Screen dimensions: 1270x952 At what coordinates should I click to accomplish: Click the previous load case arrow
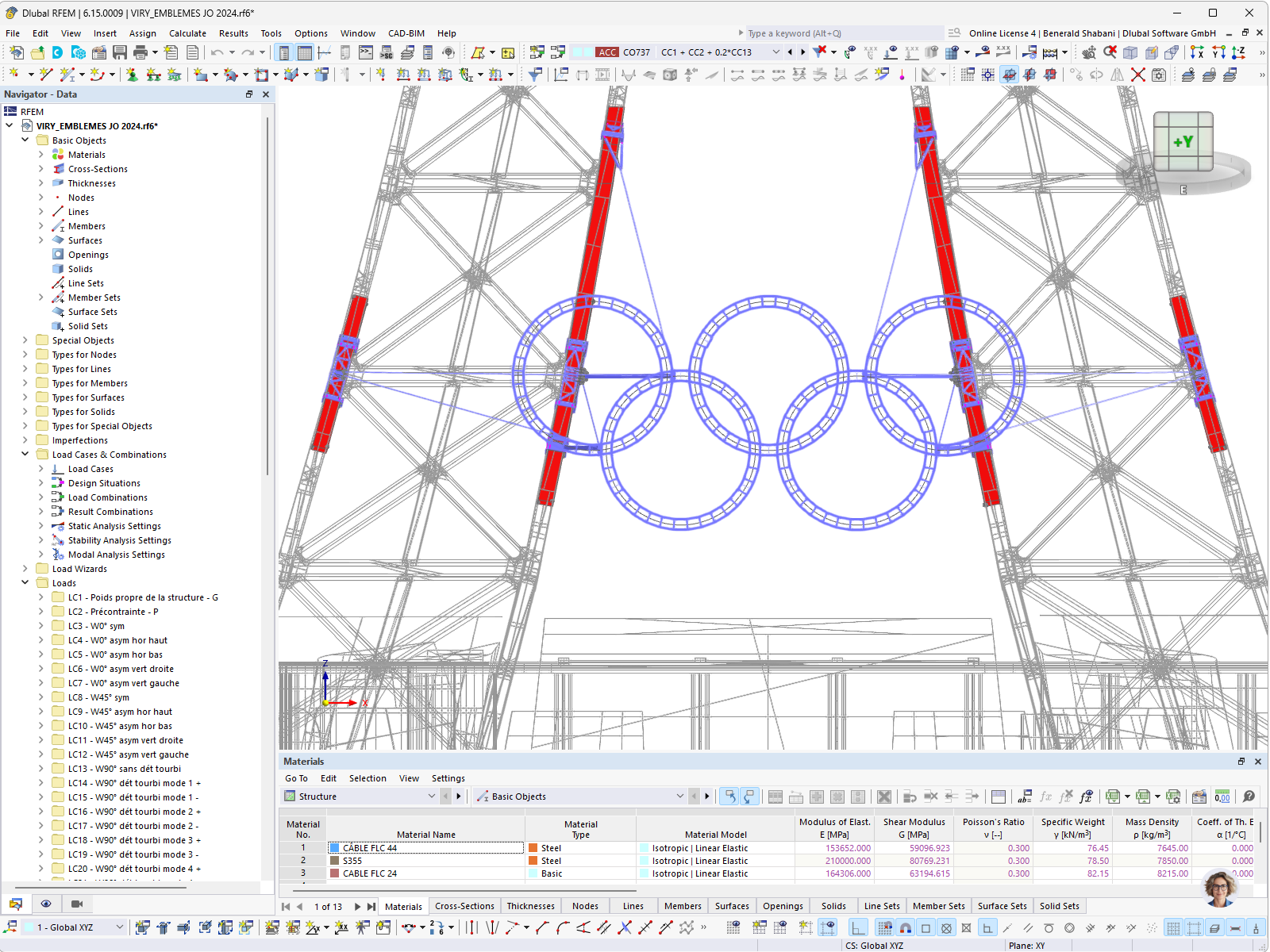(790, 52)
